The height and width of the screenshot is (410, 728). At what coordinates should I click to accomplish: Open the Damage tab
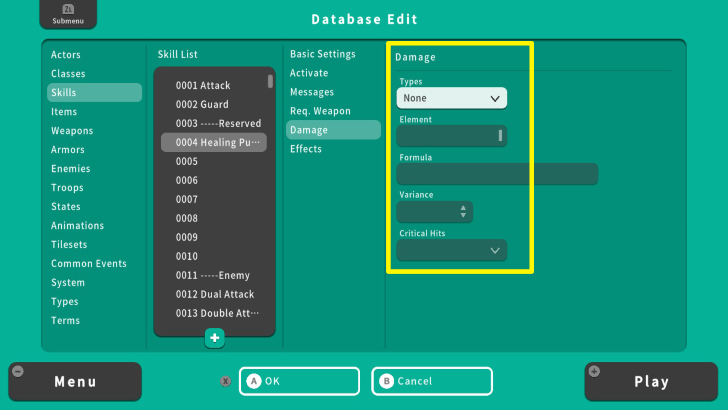click(x=333, y=130)
